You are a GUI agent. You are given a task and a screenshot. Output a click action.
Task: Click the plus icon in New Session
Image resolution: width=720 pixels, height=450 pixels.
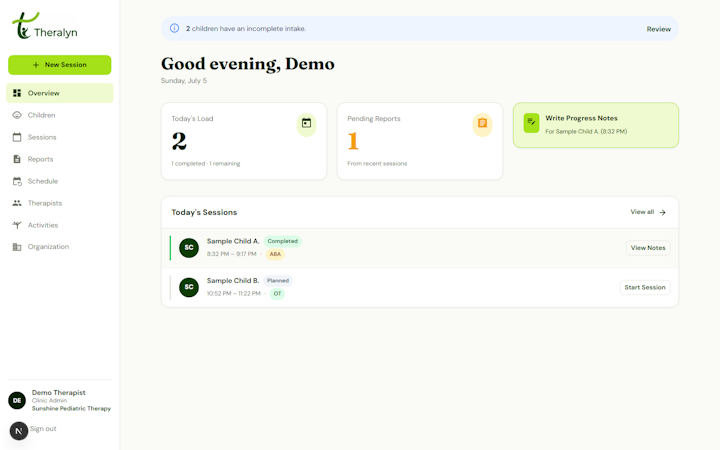pyautogui.click(x=36, y=65)
